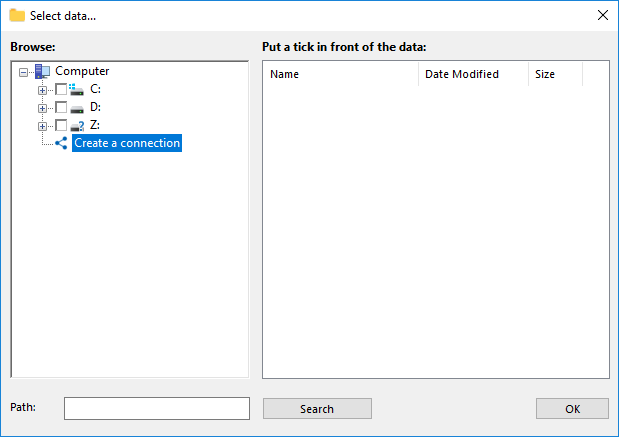Sort by the Size column header
This screenshot has height=437, width=619.
coord(555,74)
